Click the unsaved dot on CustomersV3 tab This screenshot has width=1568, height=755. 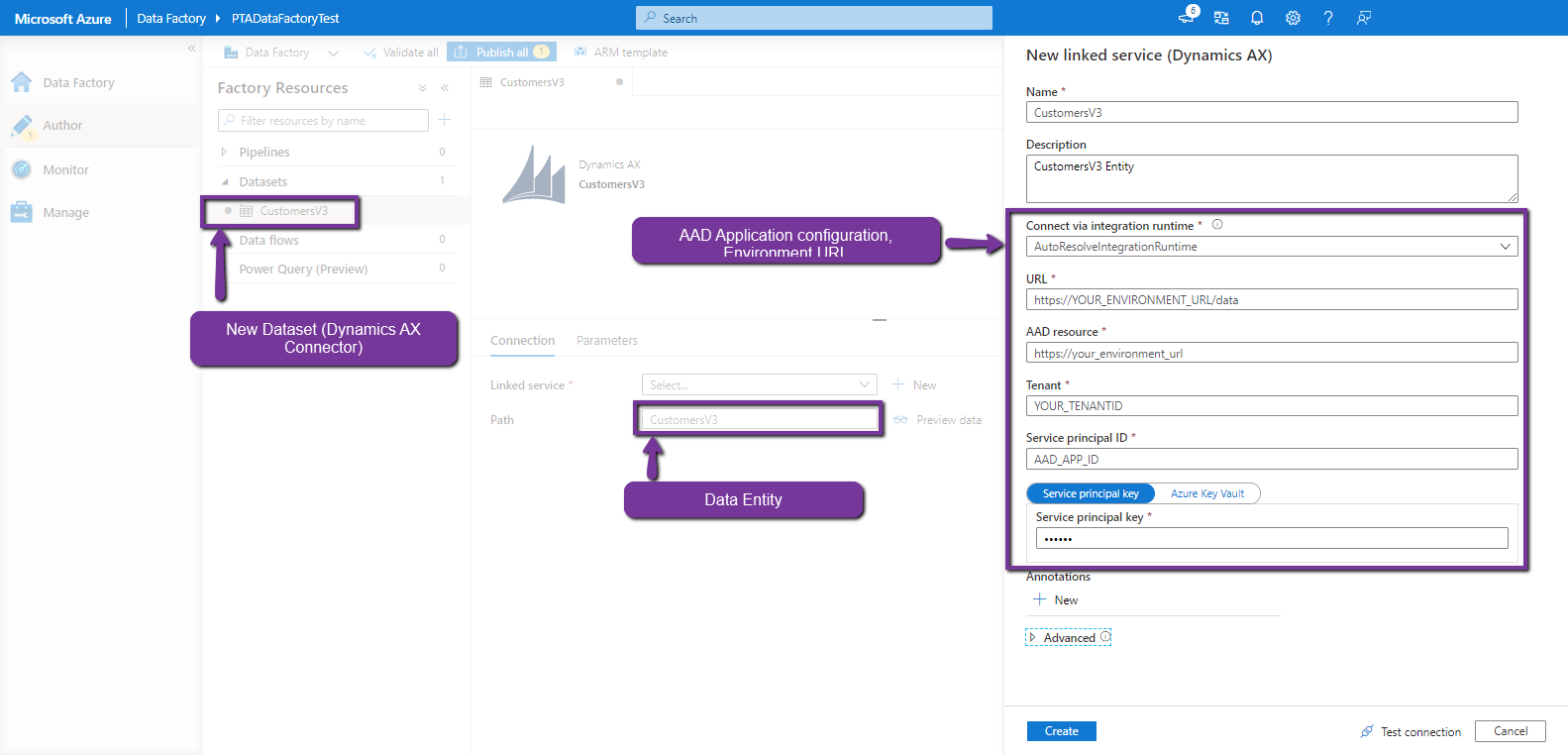pos(620,82)
